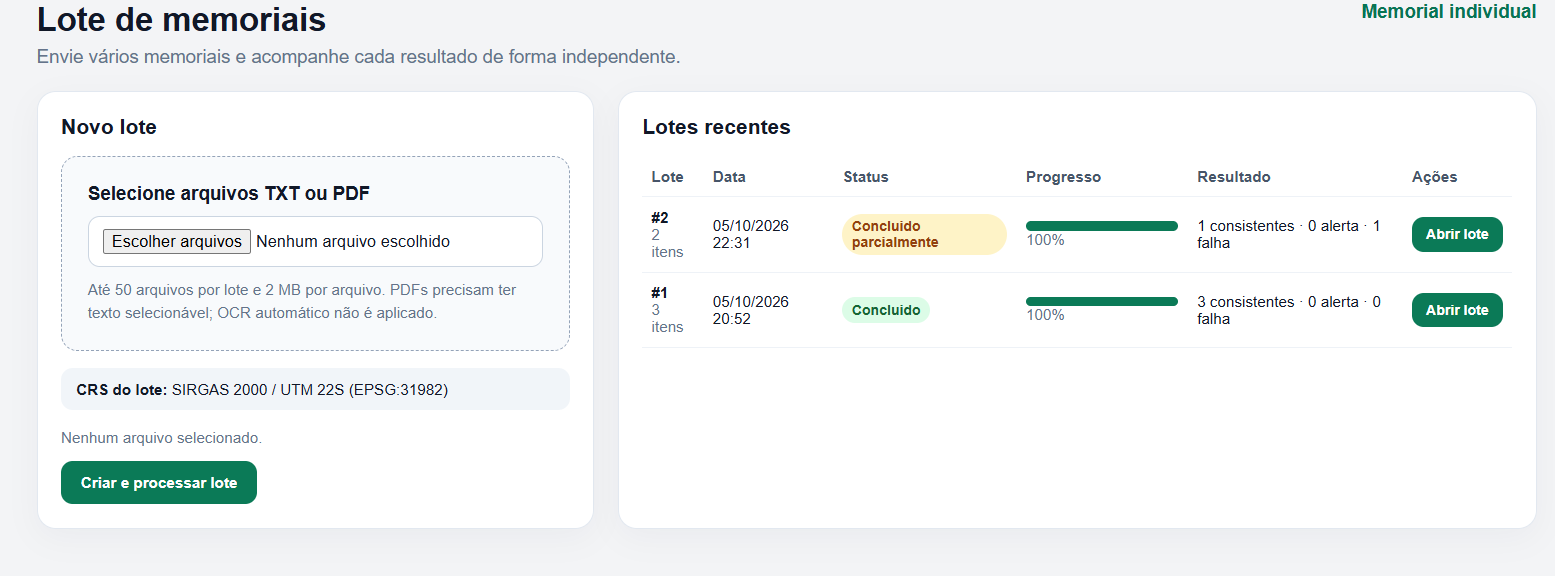Open lote #1 with Abrir lote
The height and width of the screenshot is (576, 1555).
click(x=1457, y=310)
